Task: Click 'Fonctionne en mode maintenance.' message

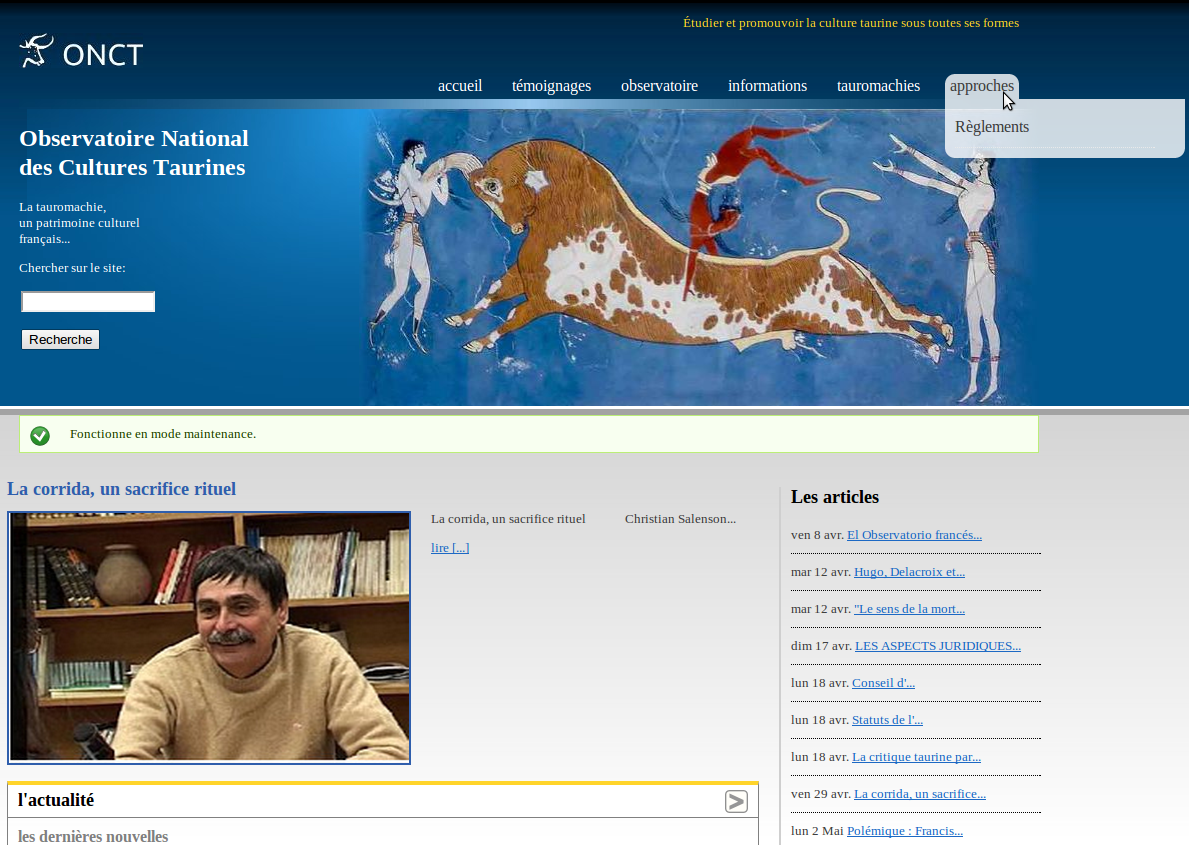Action: click(x=163, y=434)
